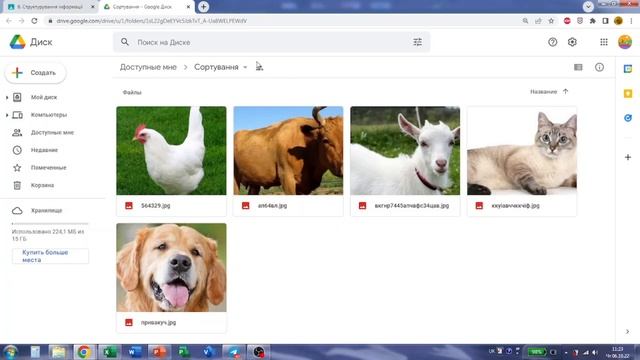Click the search magnifier icon
This screenshot has height=360, width=640.
pyautogui.click(x=125, y=42)
